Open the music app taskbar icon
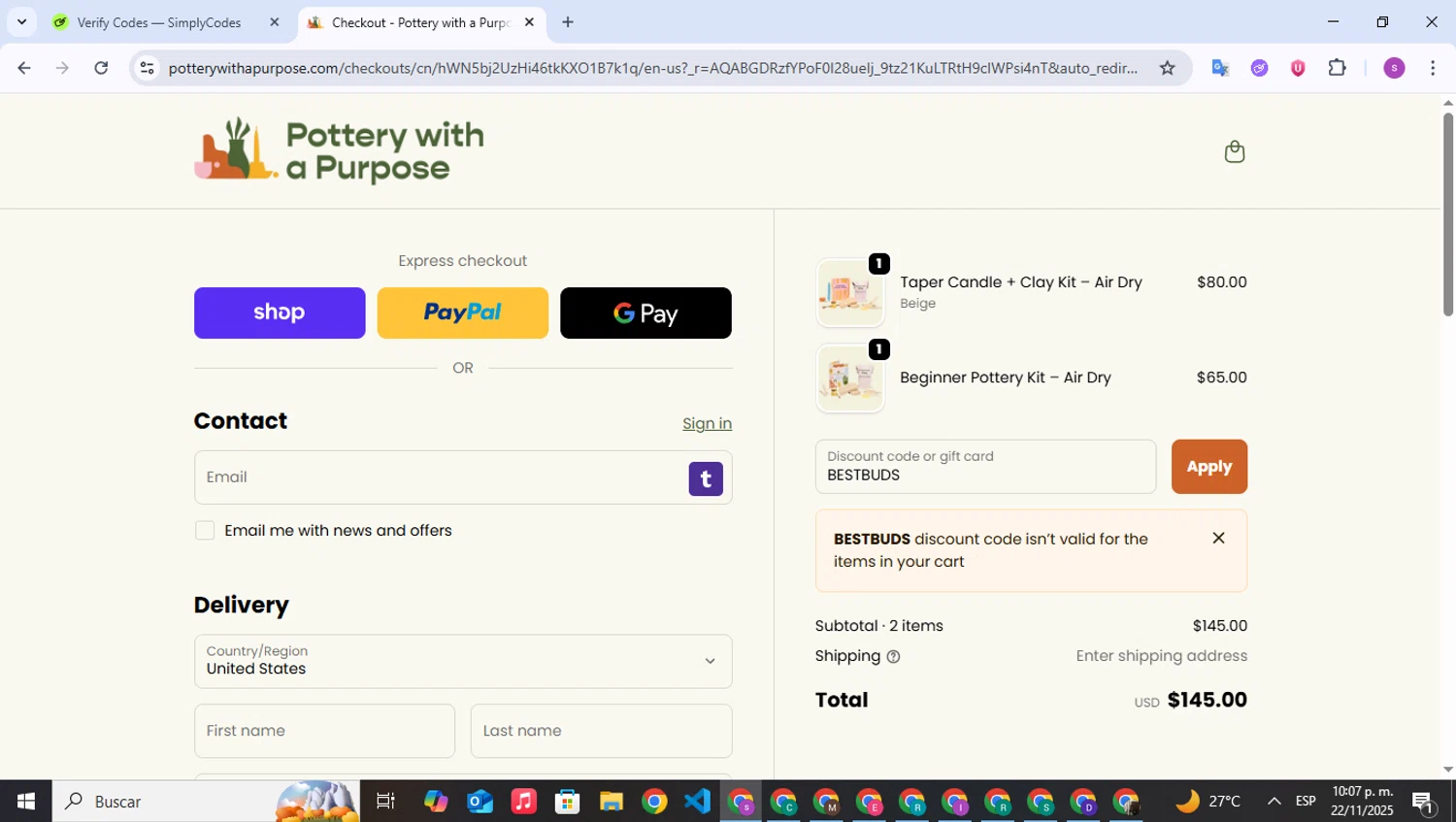The image size is (1456, 822). (x=523, y=801)
